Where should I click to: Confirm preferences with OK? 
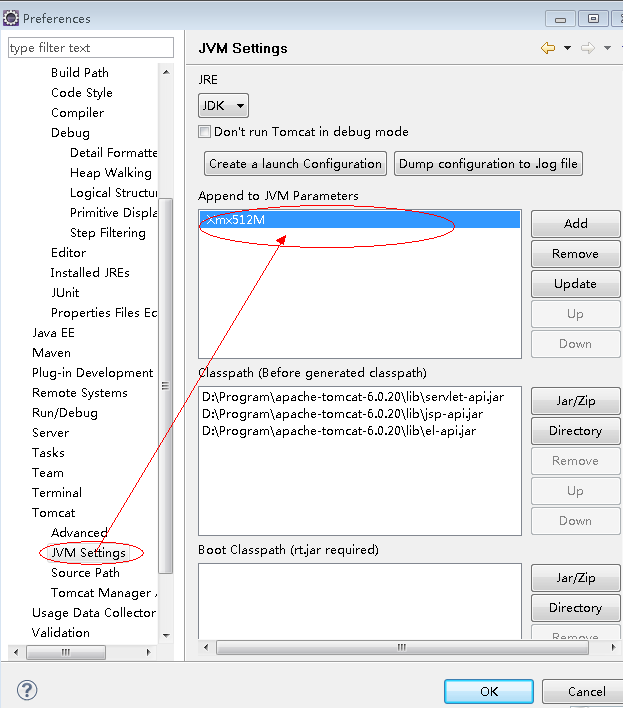[489, 691]
